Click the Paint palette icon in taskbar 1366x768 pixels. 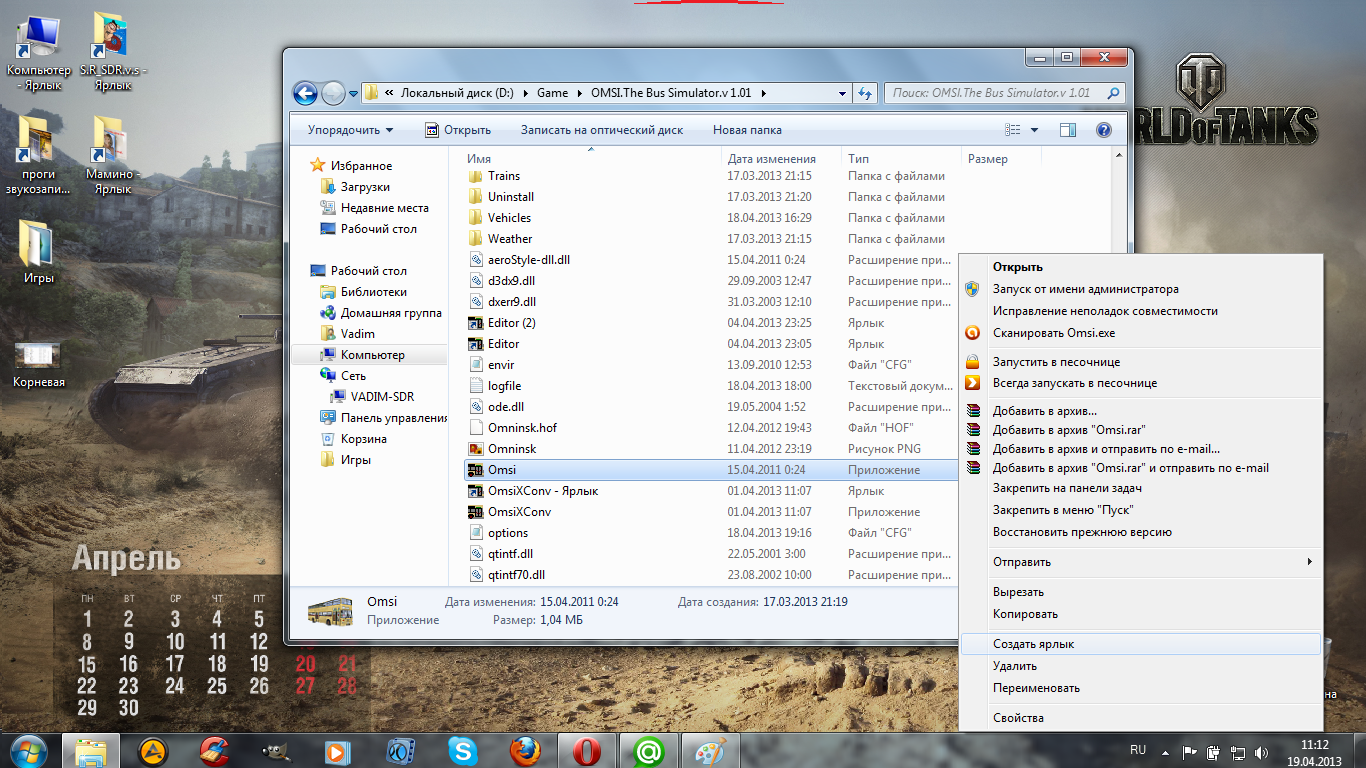[x=712, y=750]
